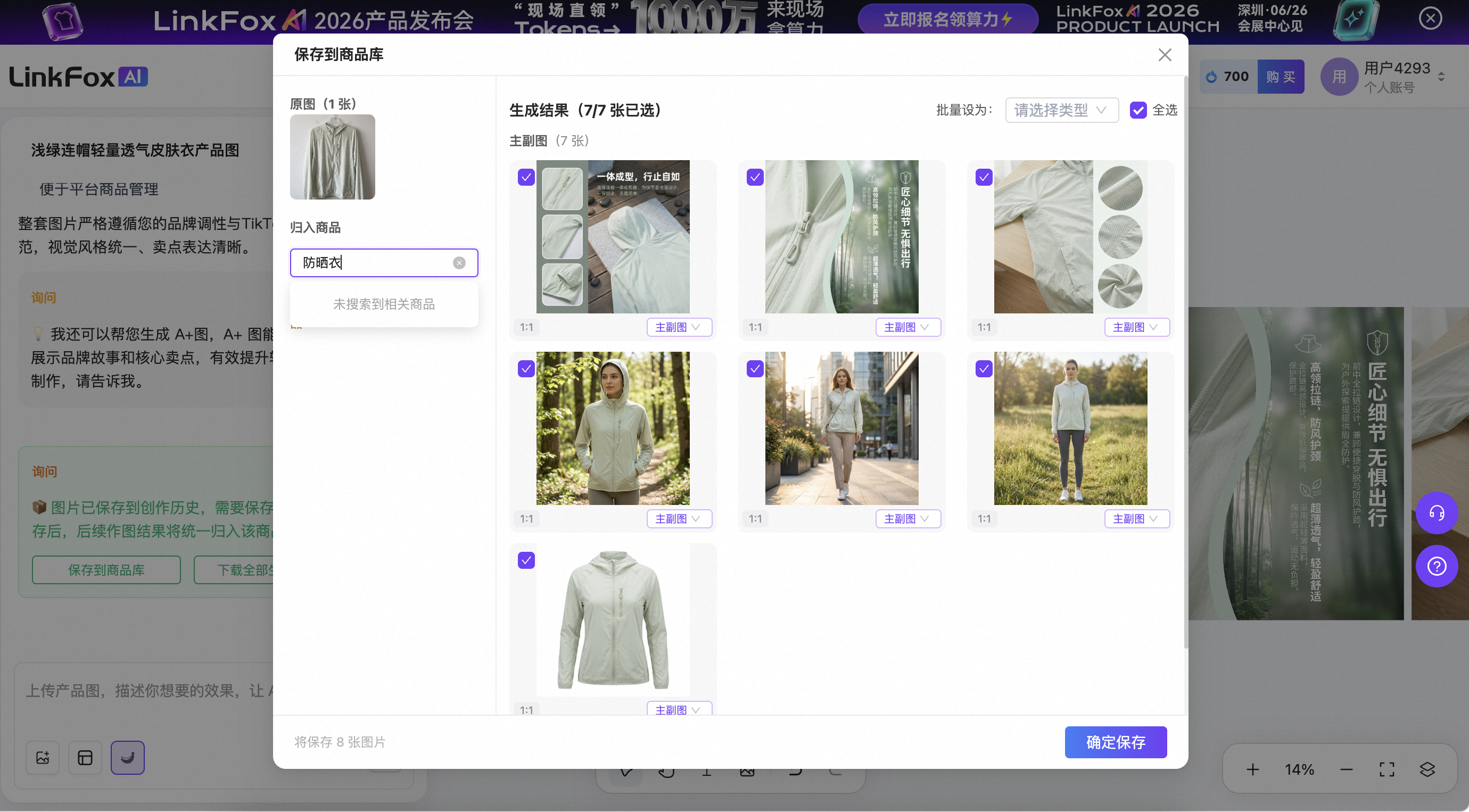This screenshot has height=812, width=1469.
Task: Zoom in canvas with plus icon
Action: tap(1252, 769)
